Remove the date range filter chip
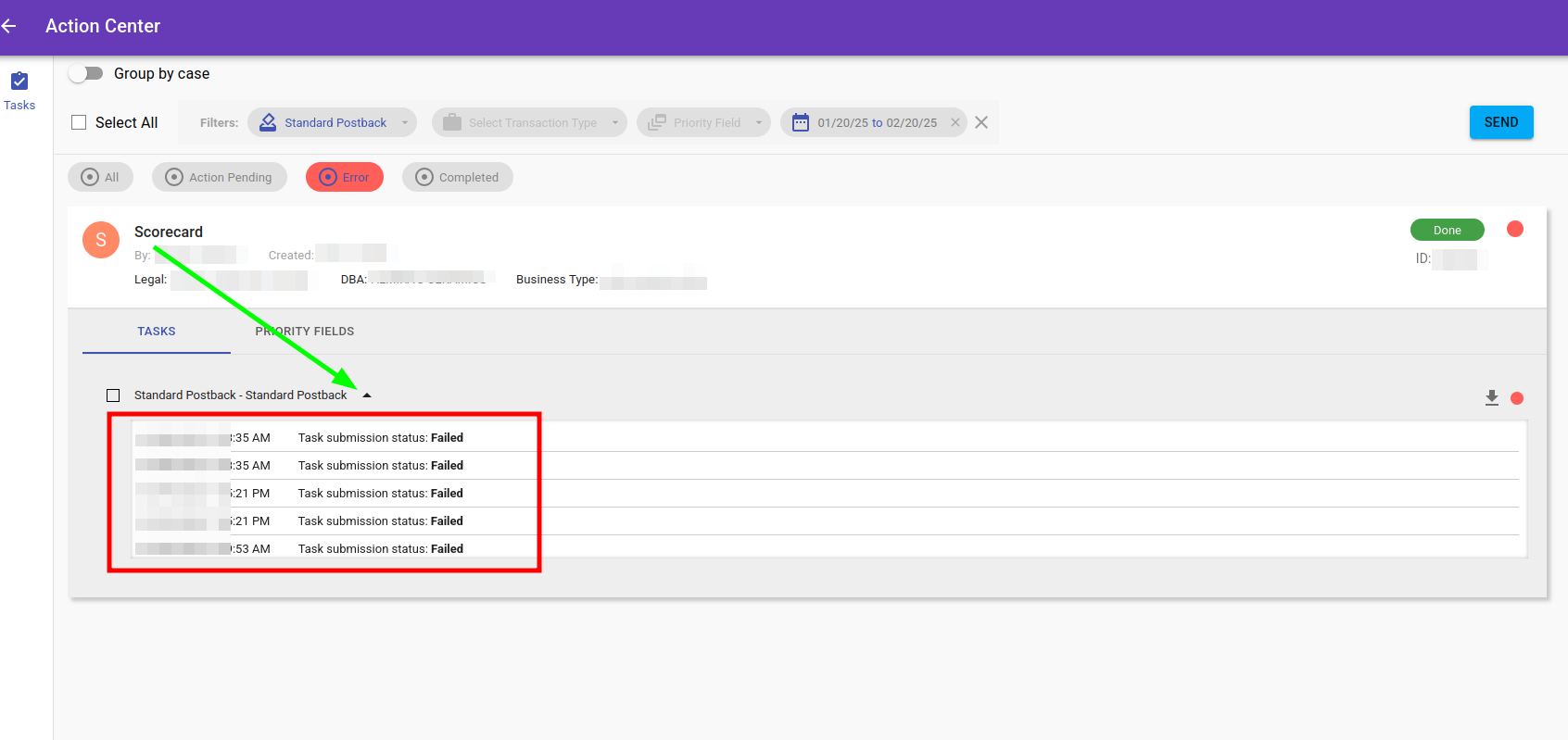1568x740 pixels. coord(955,122)
